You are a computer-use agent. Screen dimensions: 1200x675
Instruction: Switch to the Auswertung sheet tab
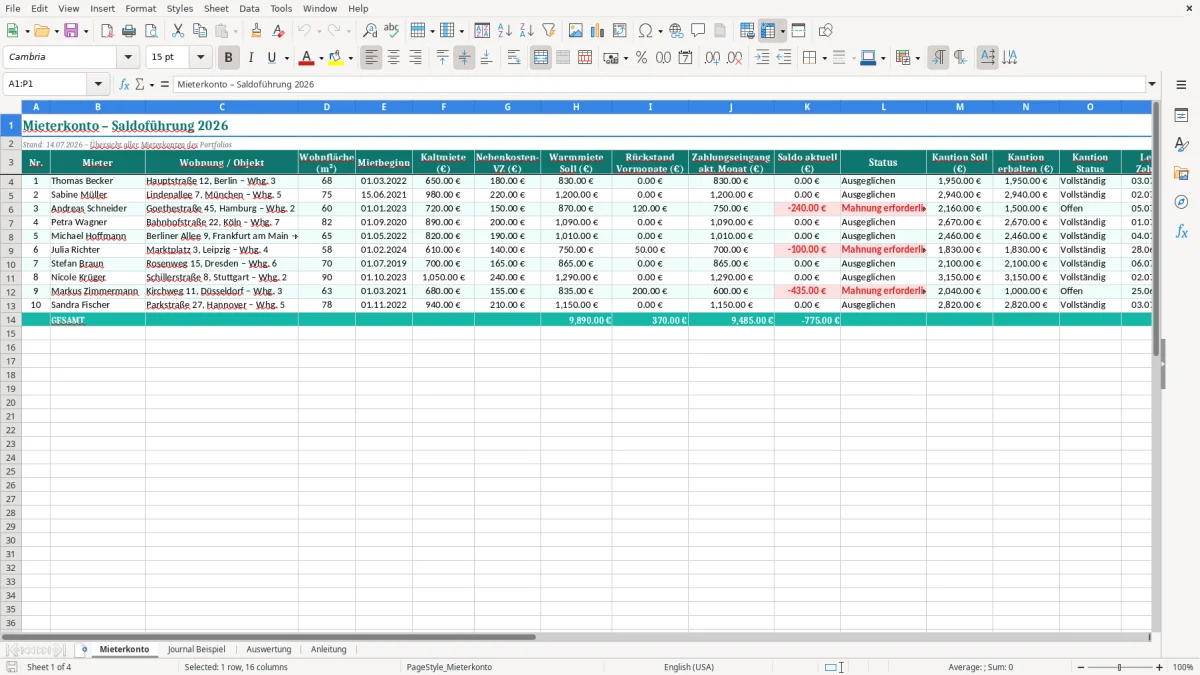pos(269,650)
